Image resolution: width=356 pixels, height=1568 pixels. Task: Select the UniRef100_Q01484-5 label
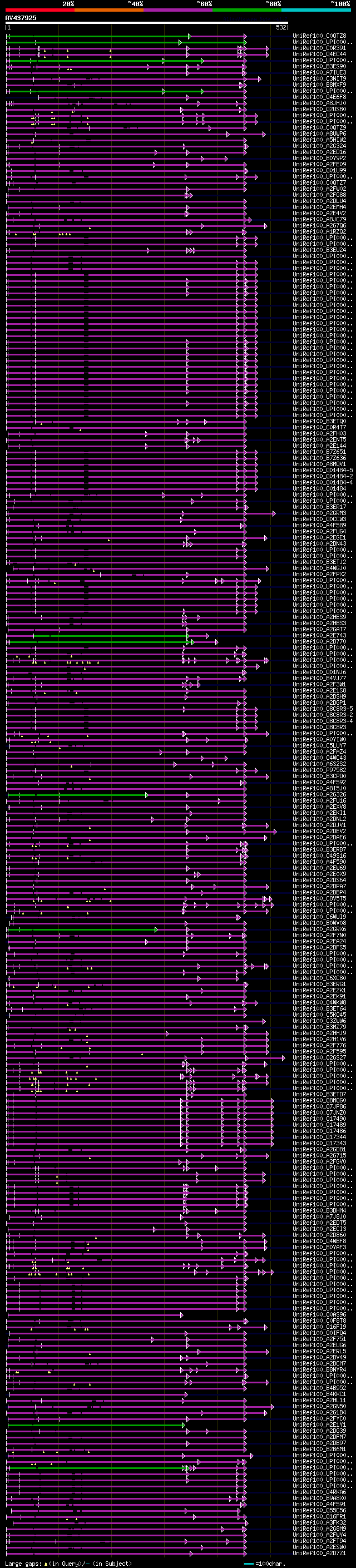pyautogui.click(x=323, y=470)
